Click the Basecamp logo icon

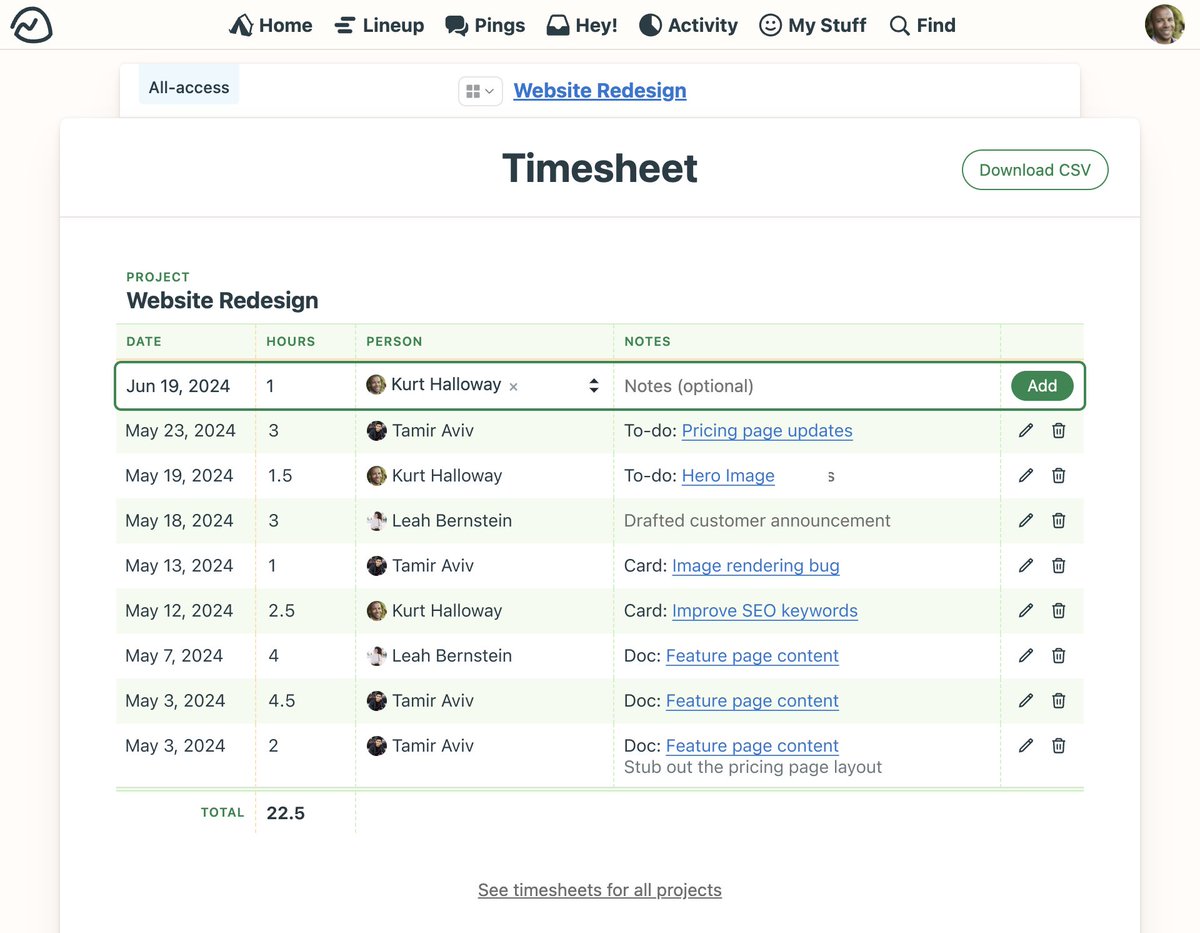[x=31, y=25]
